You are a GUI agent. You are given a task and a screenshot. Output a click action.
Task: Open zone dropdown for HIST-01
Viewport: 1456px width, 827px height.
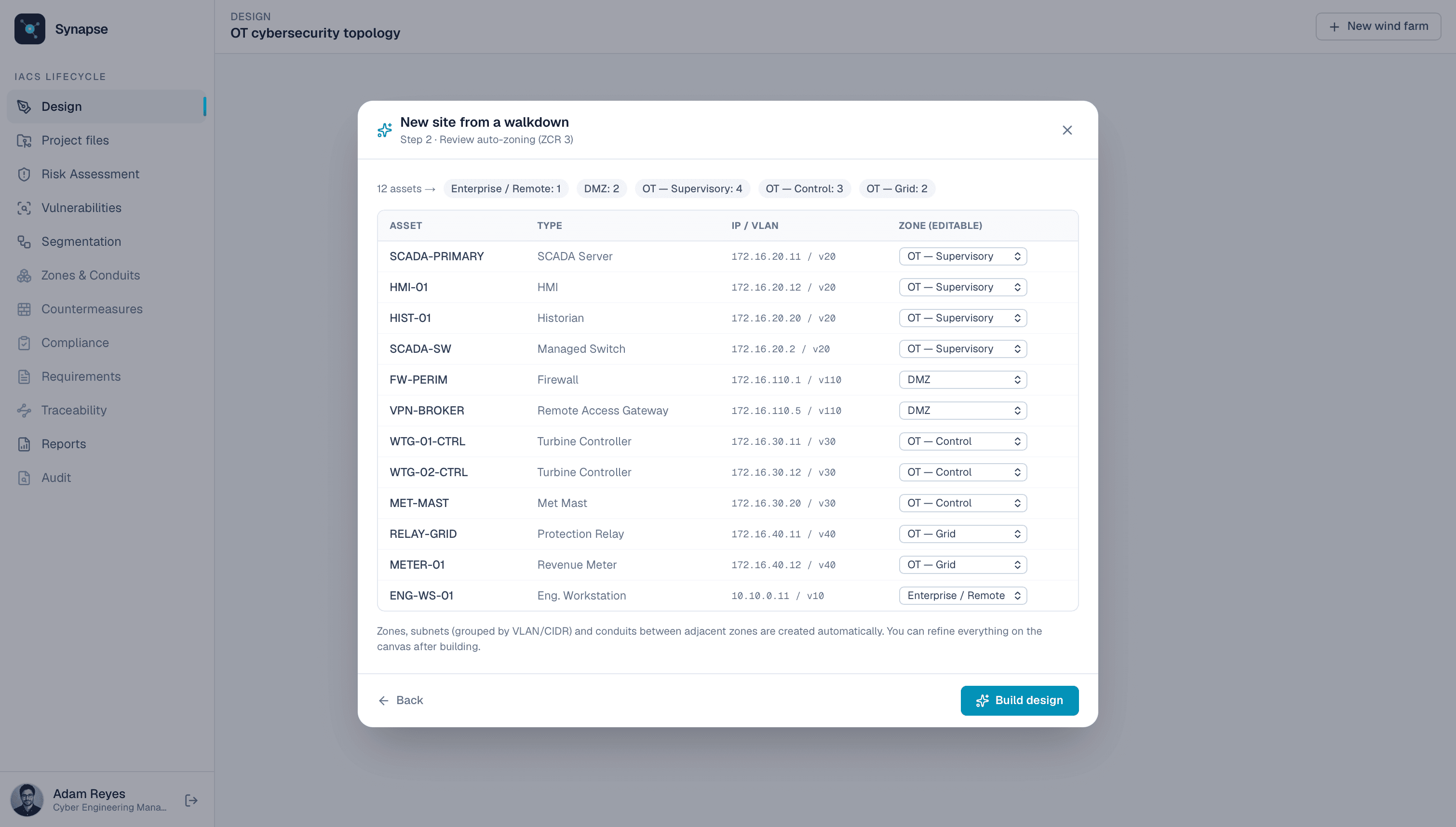coord(963,318)
